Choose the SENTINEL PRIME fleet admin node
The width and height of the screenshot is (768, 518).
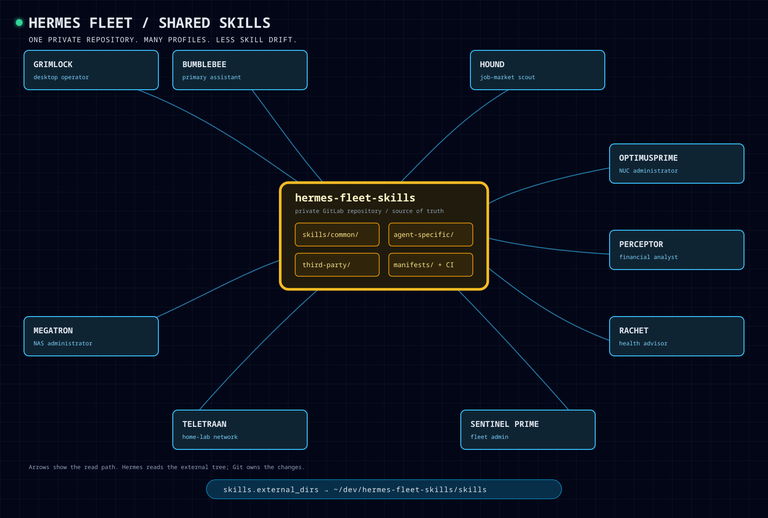(528, 430)
